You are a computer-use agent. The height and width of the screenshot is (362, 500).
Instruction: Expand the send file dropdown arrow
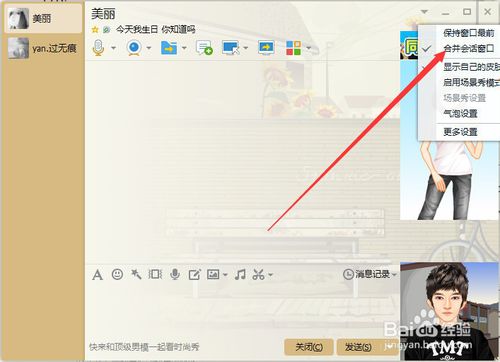pos(184,48)
